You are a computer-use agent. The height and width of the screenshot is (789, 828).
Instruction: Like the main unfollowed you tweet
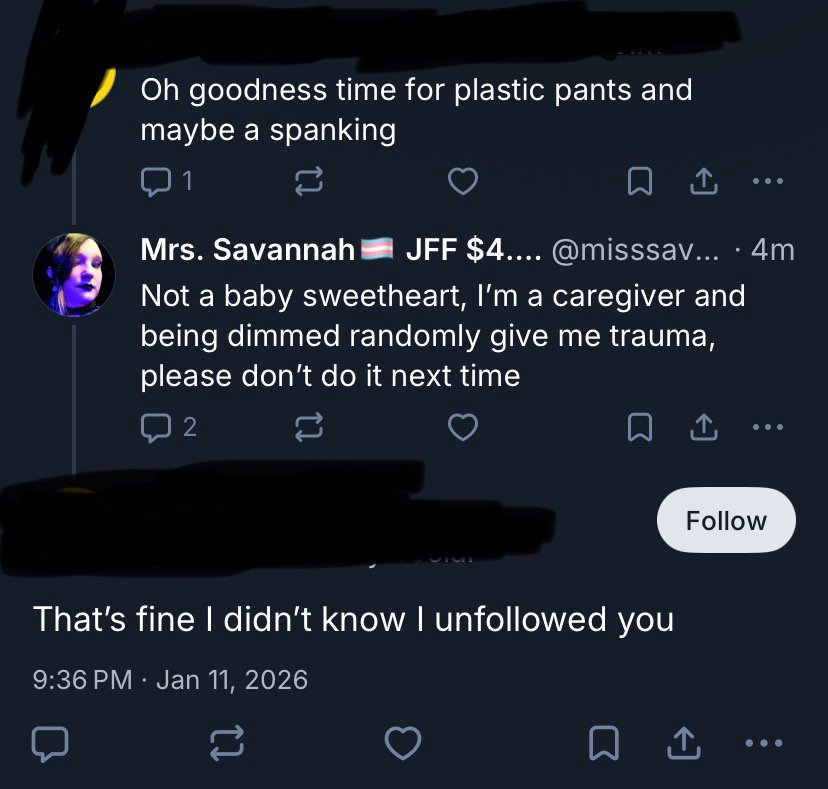(x=402, y=743)
